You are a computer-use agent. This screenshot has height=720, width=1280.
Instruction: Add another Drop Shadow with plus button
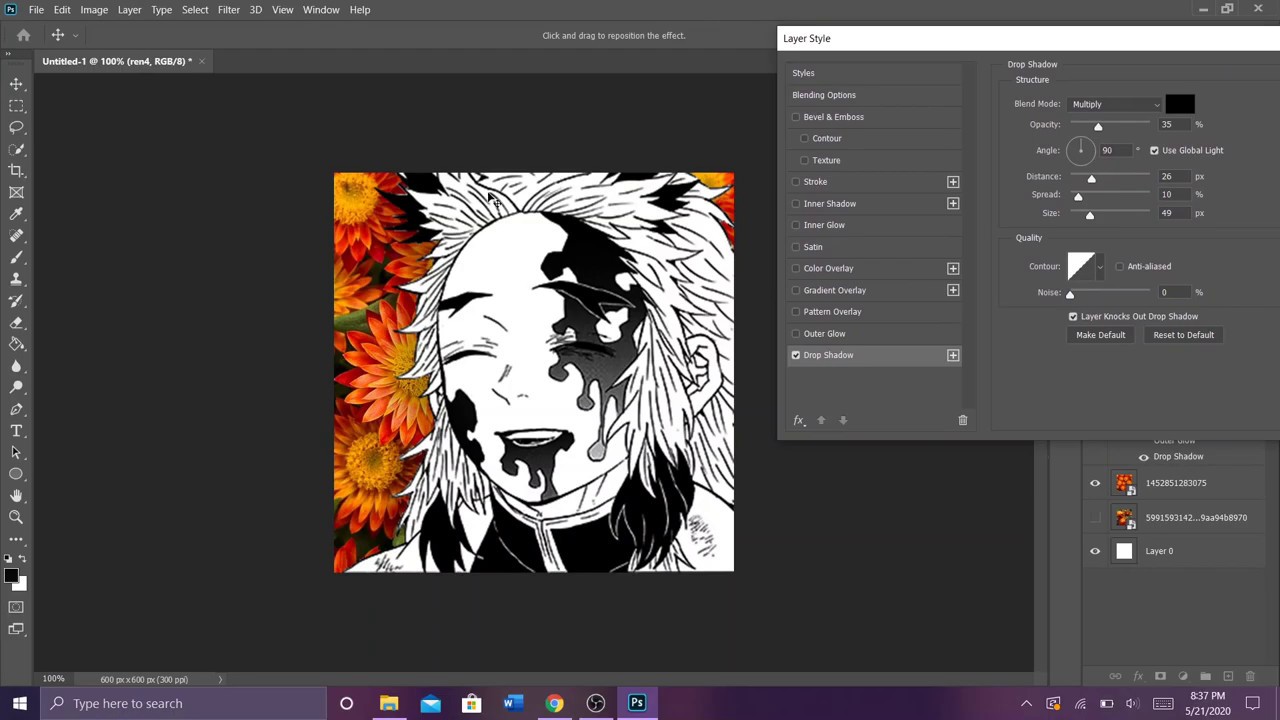(953, 355)
